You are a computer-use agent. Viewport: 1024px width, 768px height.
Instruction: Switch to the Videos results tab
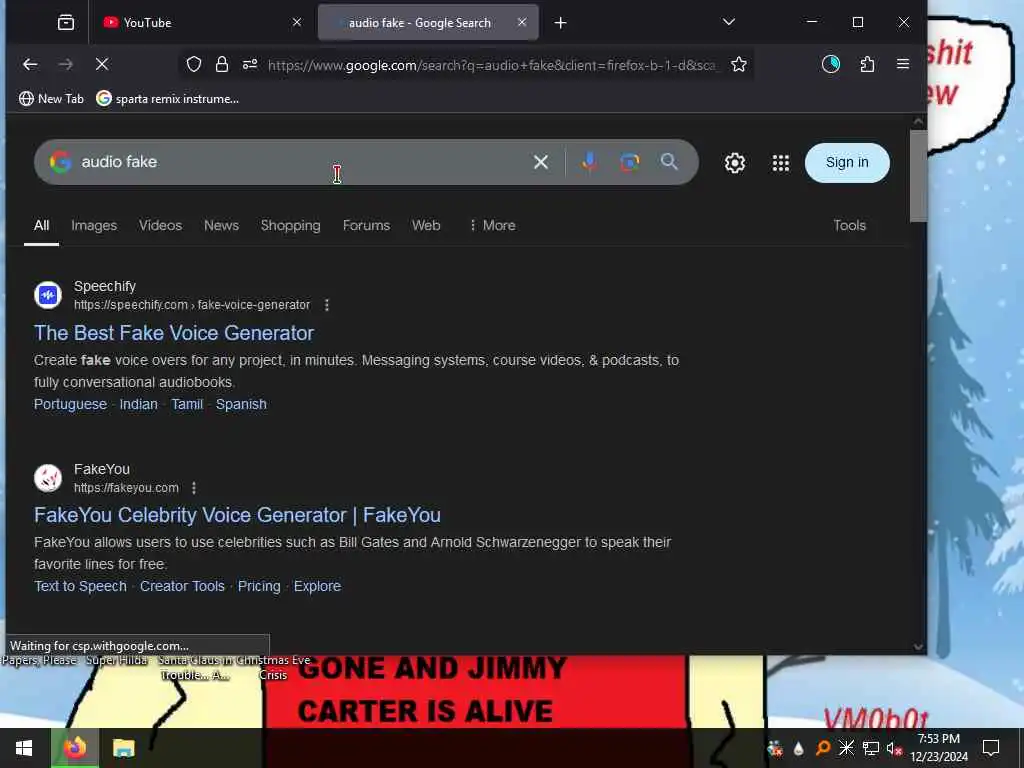click(160, 225)
